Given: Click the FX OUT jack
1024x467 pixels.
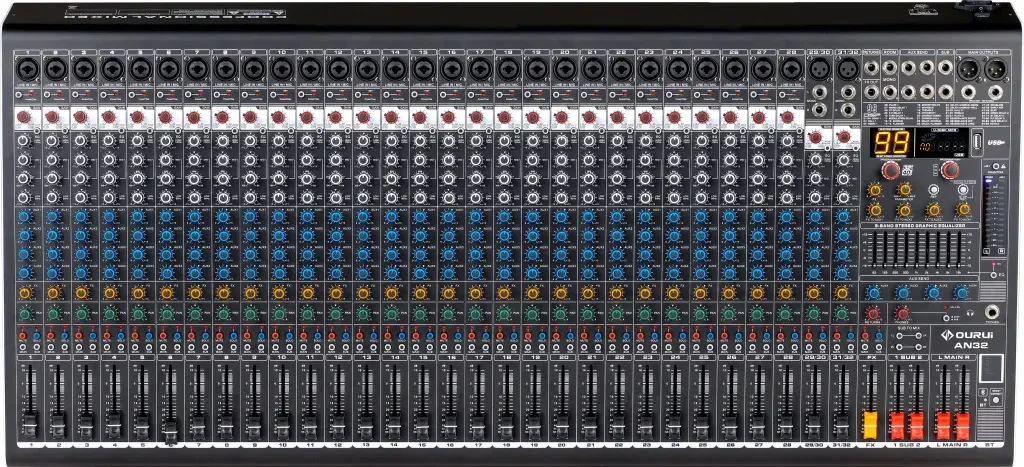Looking at the screenshot, I should click(872, 91).
